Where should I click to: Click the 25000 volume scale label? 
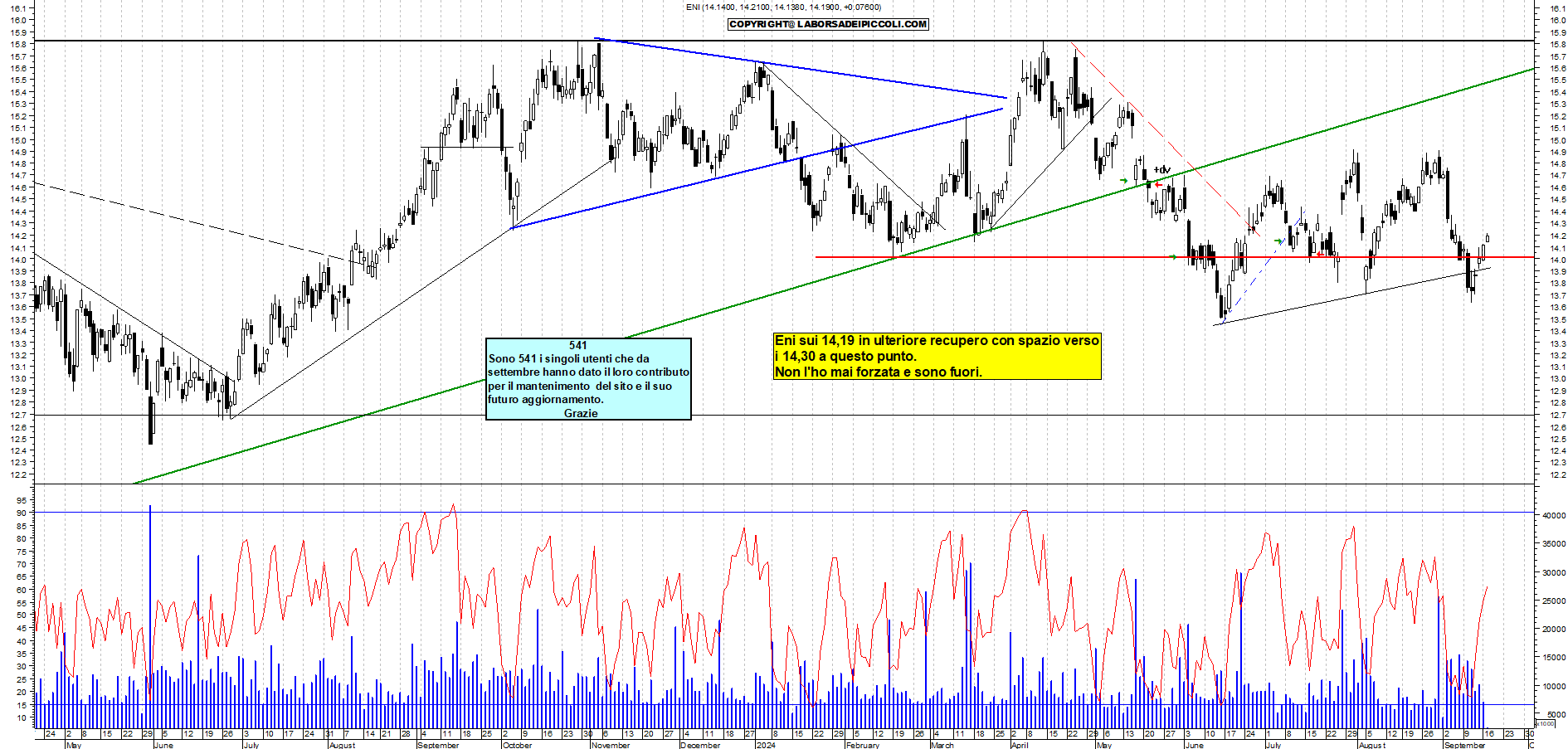pyautogui.click(x=1554, y=601)
